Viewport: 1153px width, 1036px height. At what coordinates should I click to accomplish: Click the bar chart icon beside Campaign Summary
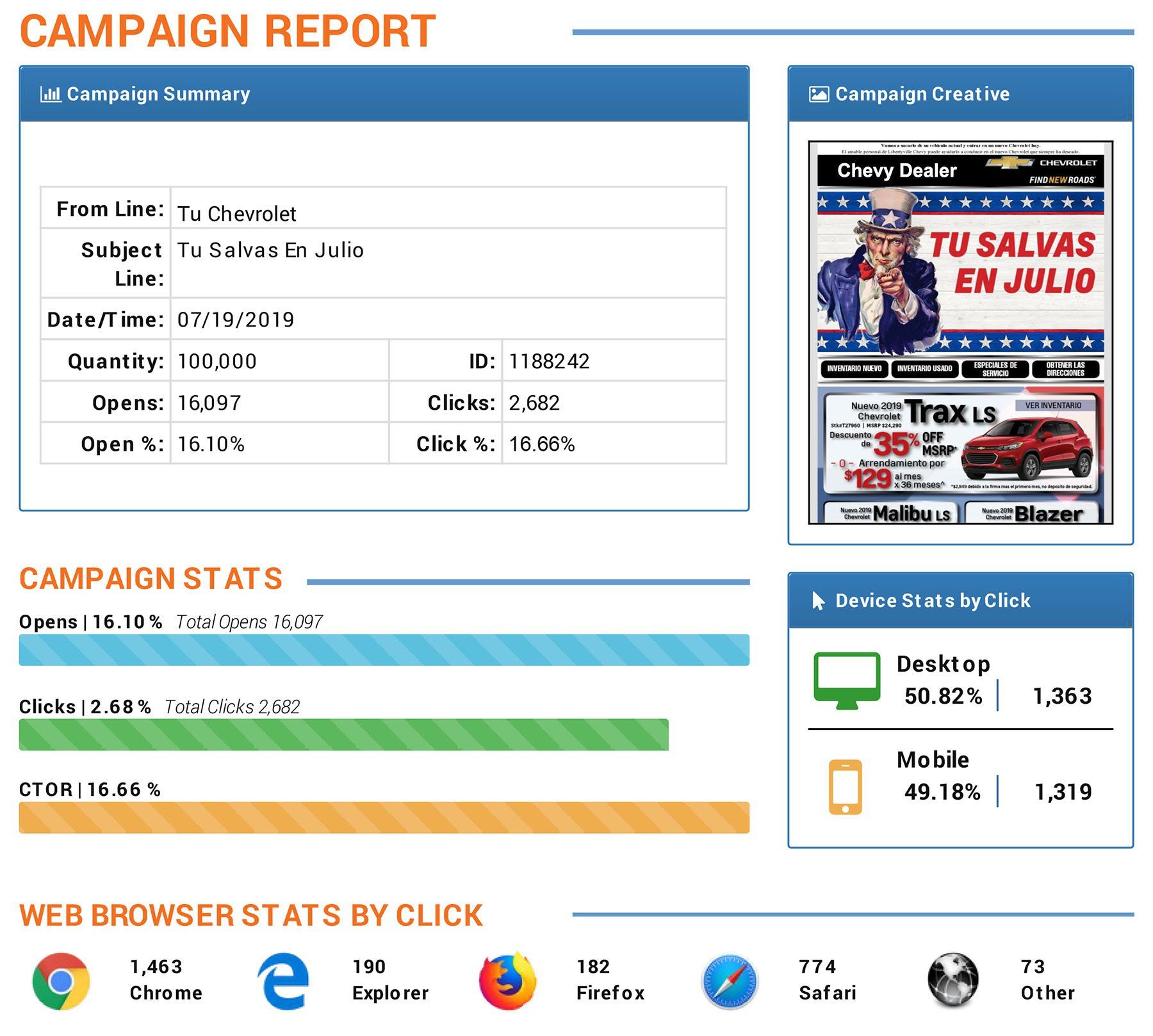pos(51,94)
